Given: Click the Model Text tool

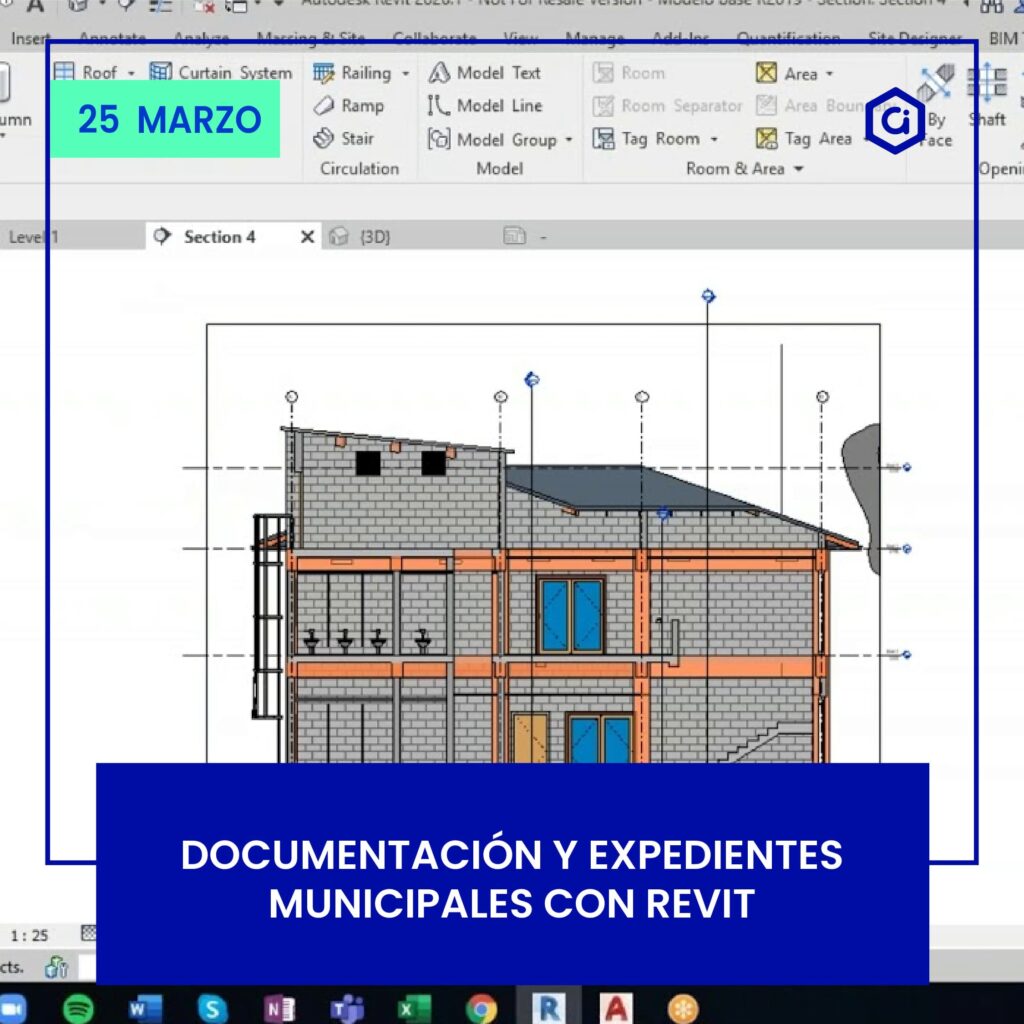Looking at the screenshot, I should click(x=485, y=73).
